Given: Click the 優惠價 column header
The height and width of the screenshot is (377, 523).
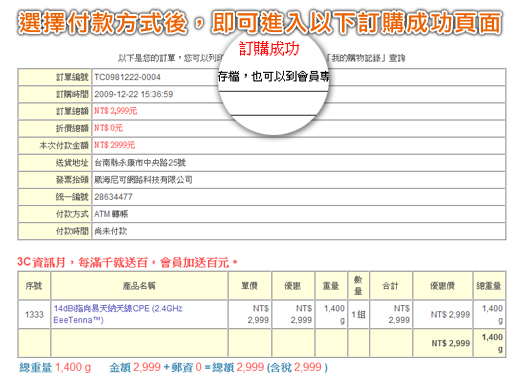Looking at the screenshot, I should point(442,286).
